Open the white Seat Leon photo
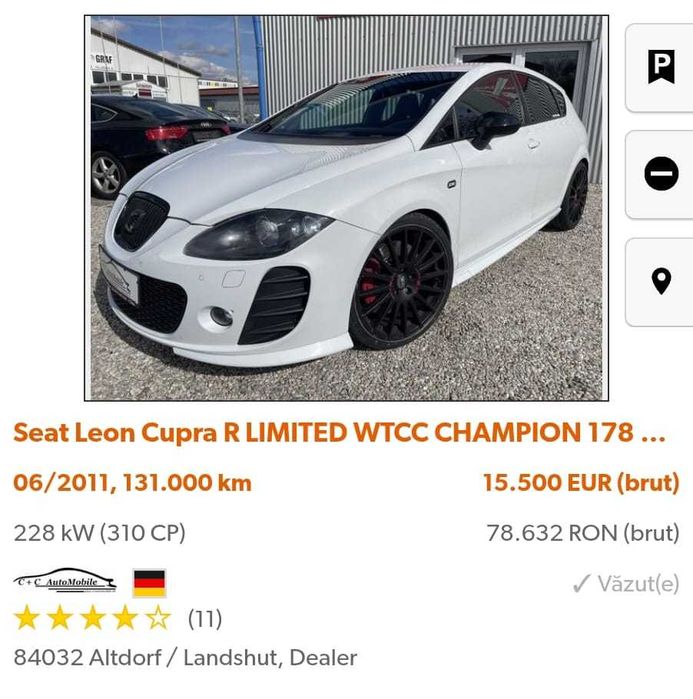The width and height of the screenshot is (693, 699). (x=346, y=208)
